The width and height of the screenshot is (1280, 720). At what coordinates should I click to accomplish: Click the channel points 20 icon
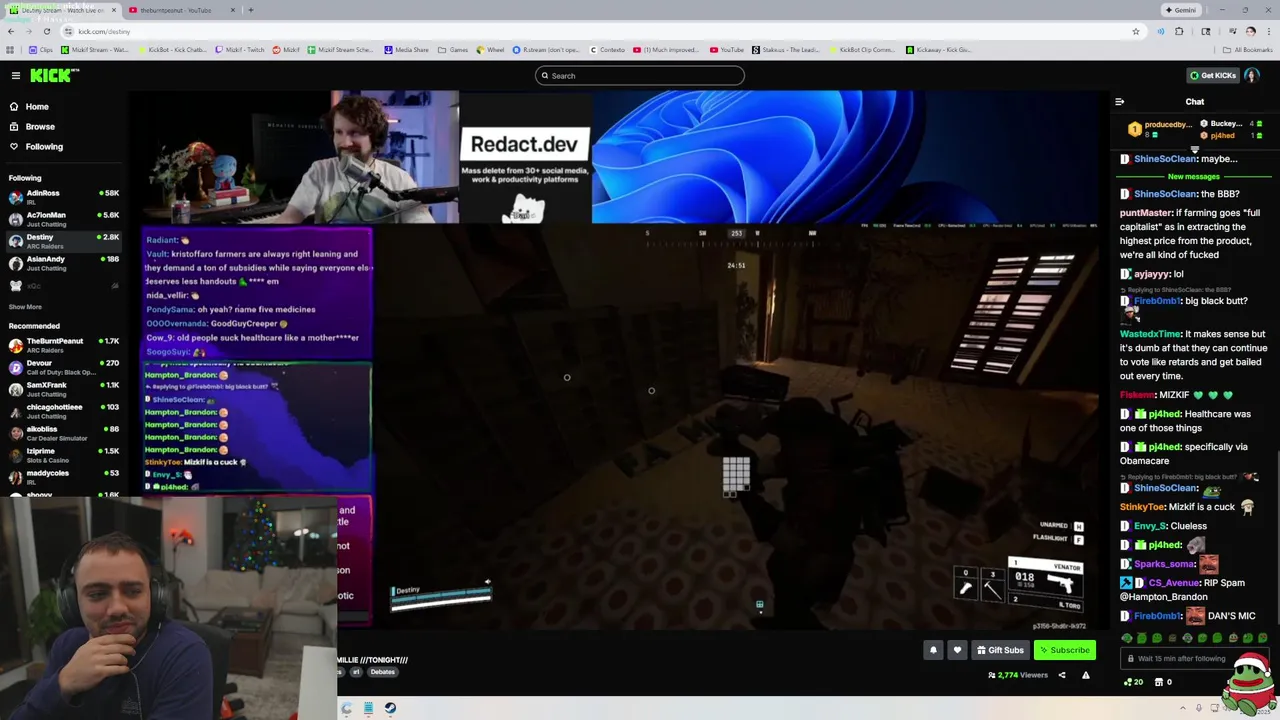click(1133, 682)
